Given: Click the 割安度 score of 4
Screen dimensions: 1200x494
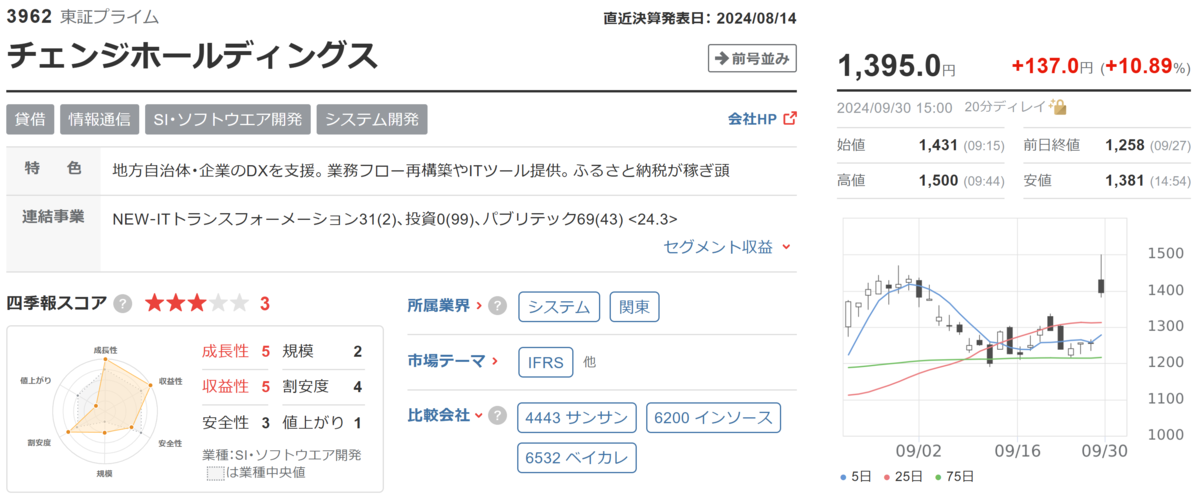Looking at the screenshot, I should click(357, 386).
